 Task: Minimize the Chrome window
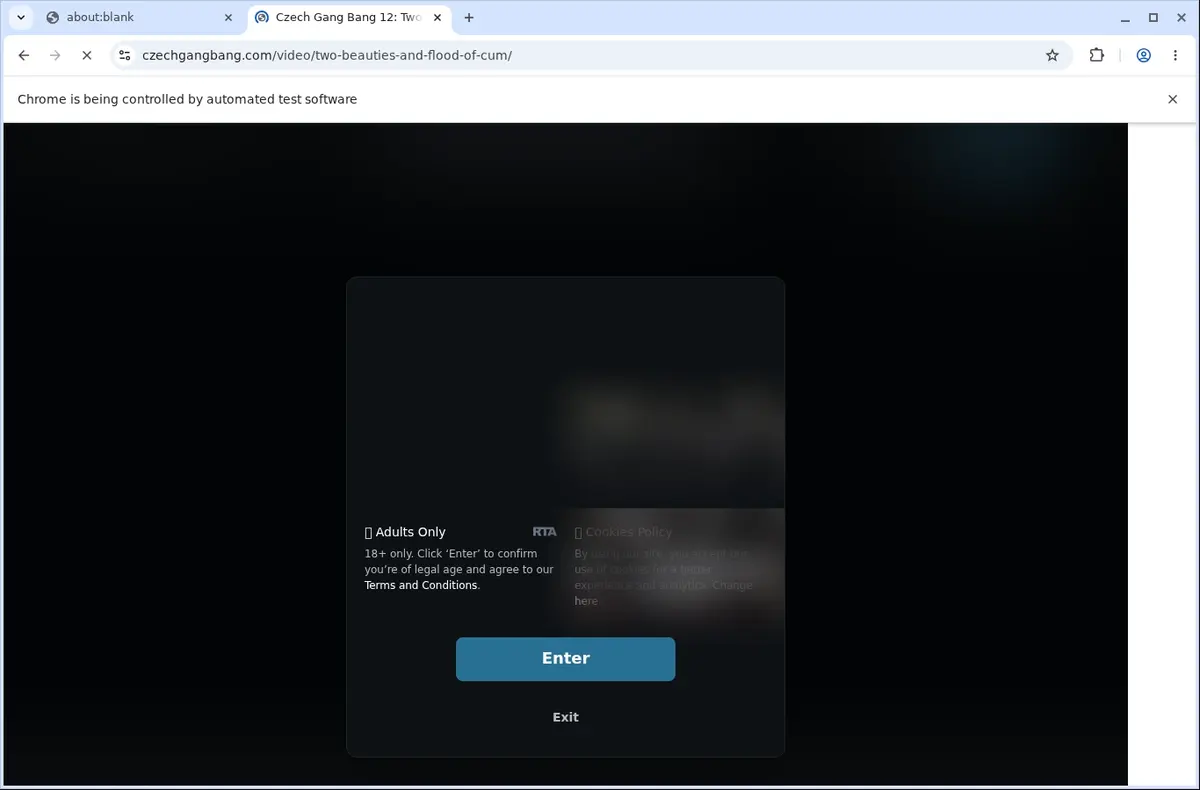tap(1126, 17)
